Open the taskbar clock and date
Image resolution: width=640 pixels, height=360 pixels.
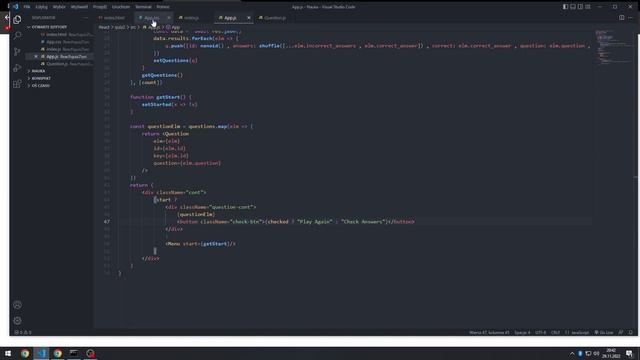tap(611, 353)
